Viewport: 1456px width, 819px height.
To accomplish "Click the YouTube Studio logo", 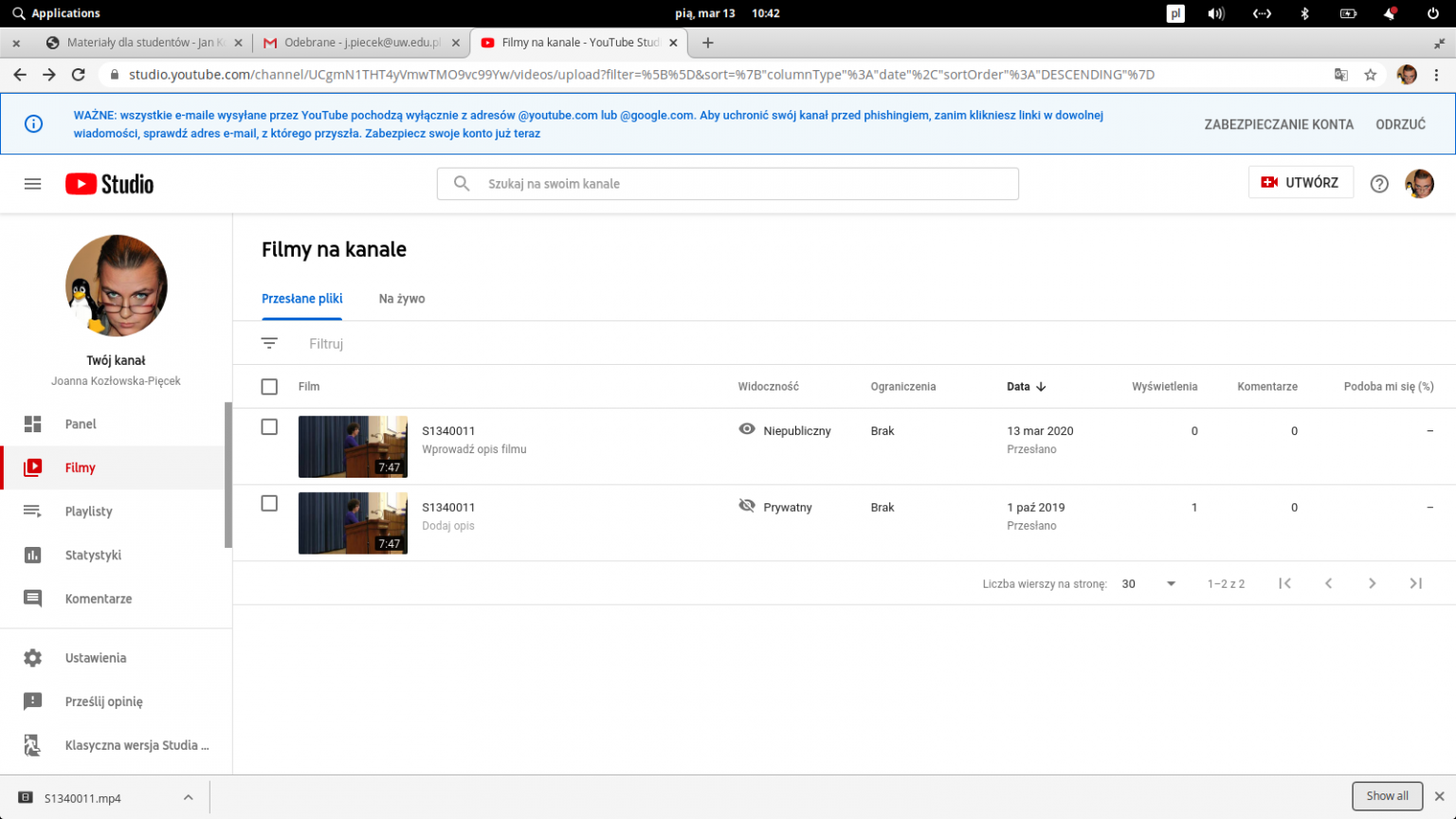I will (x=109, y=184).
